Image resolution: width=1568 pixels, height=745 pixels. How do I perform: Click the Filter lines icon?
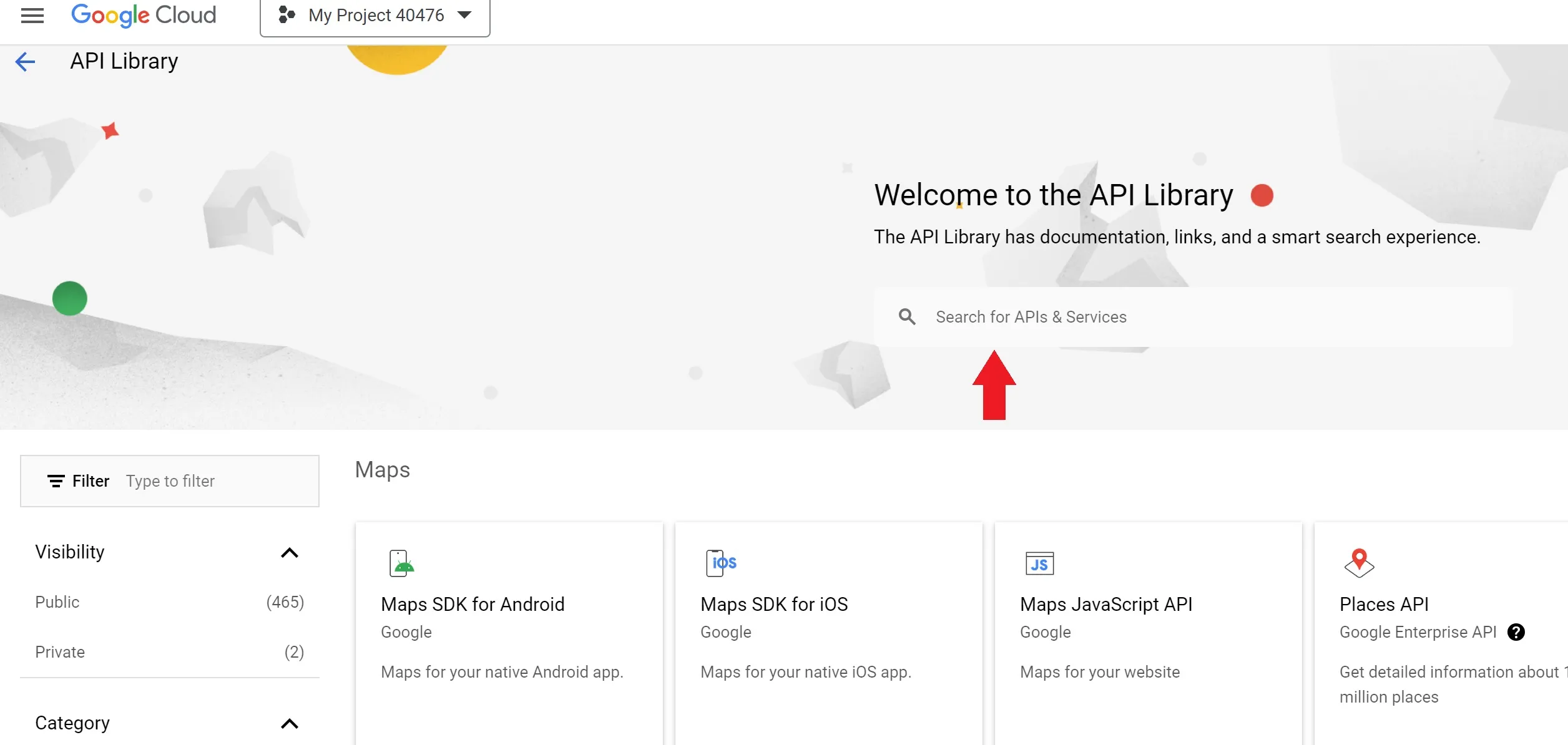click(56, 481)
